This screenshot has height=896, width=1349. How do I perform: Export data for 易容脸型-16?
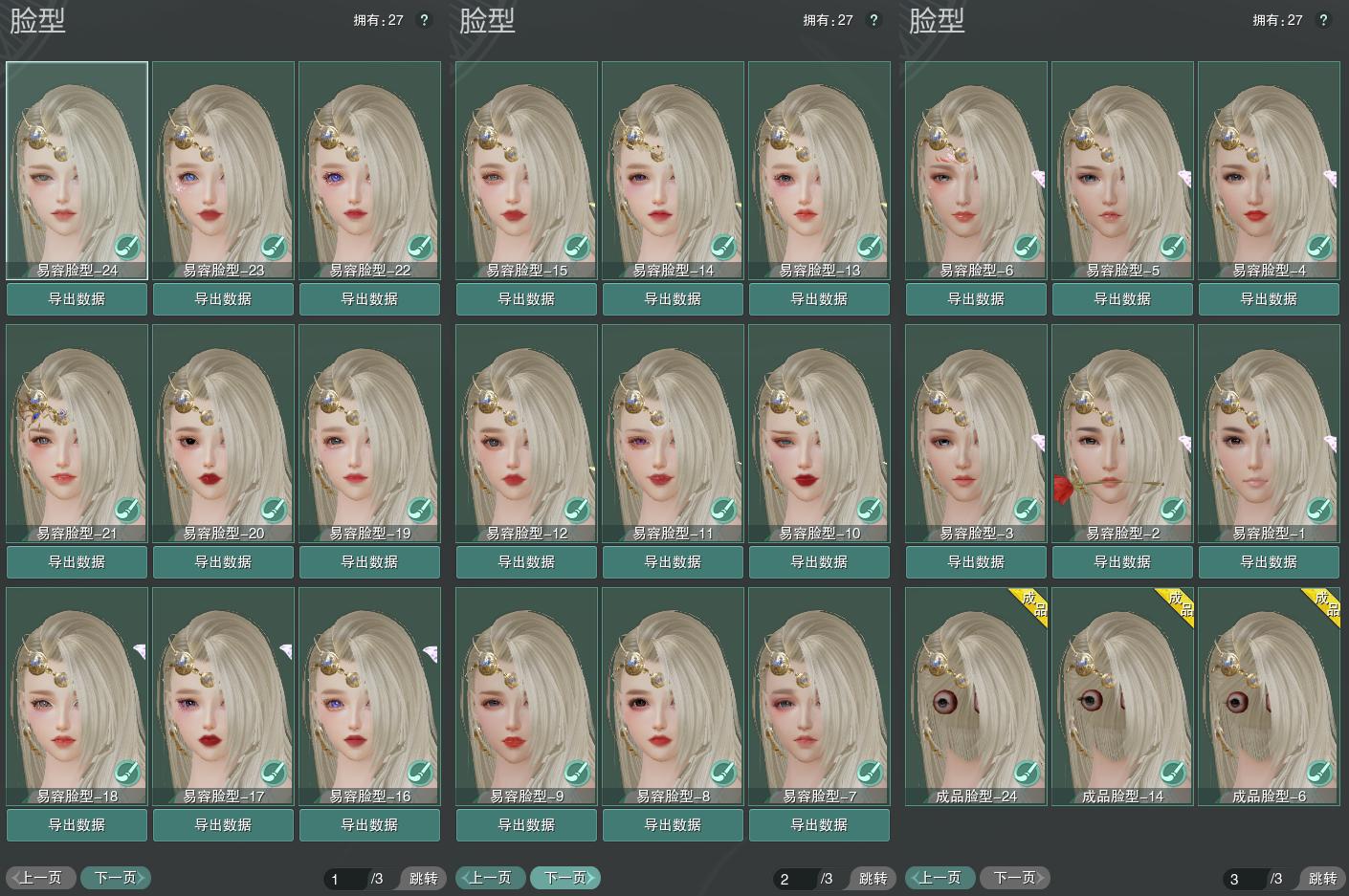tap(369, 825)
